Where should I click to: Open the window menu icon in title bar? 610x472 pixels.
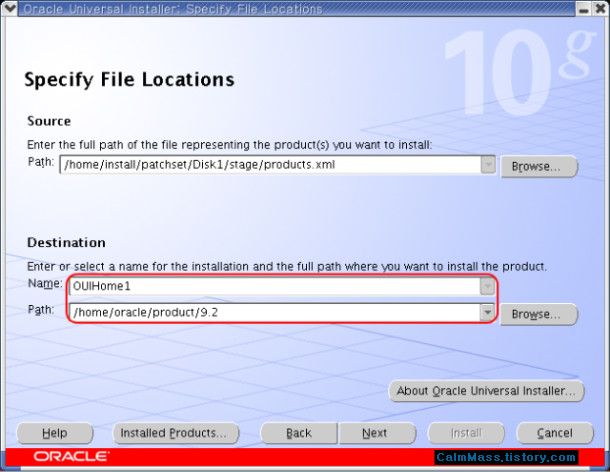[9, 8]
